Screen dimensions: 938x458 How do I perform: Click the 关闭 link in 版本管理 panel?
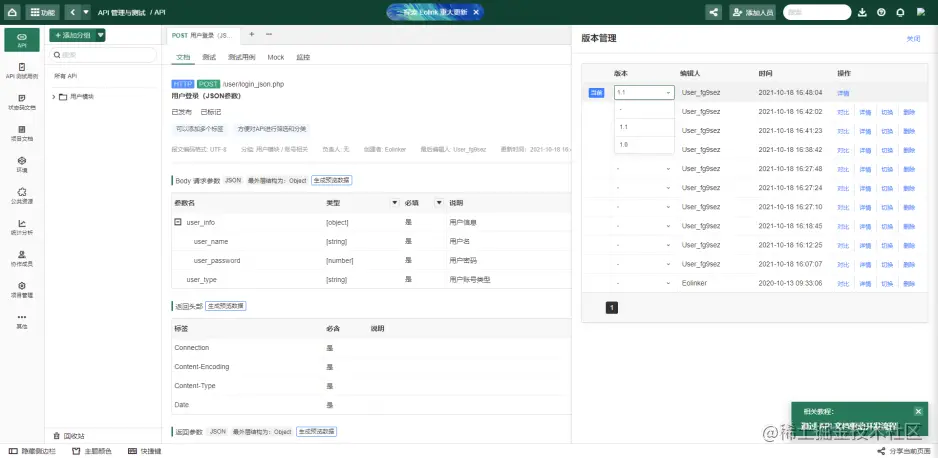point(913,39)
